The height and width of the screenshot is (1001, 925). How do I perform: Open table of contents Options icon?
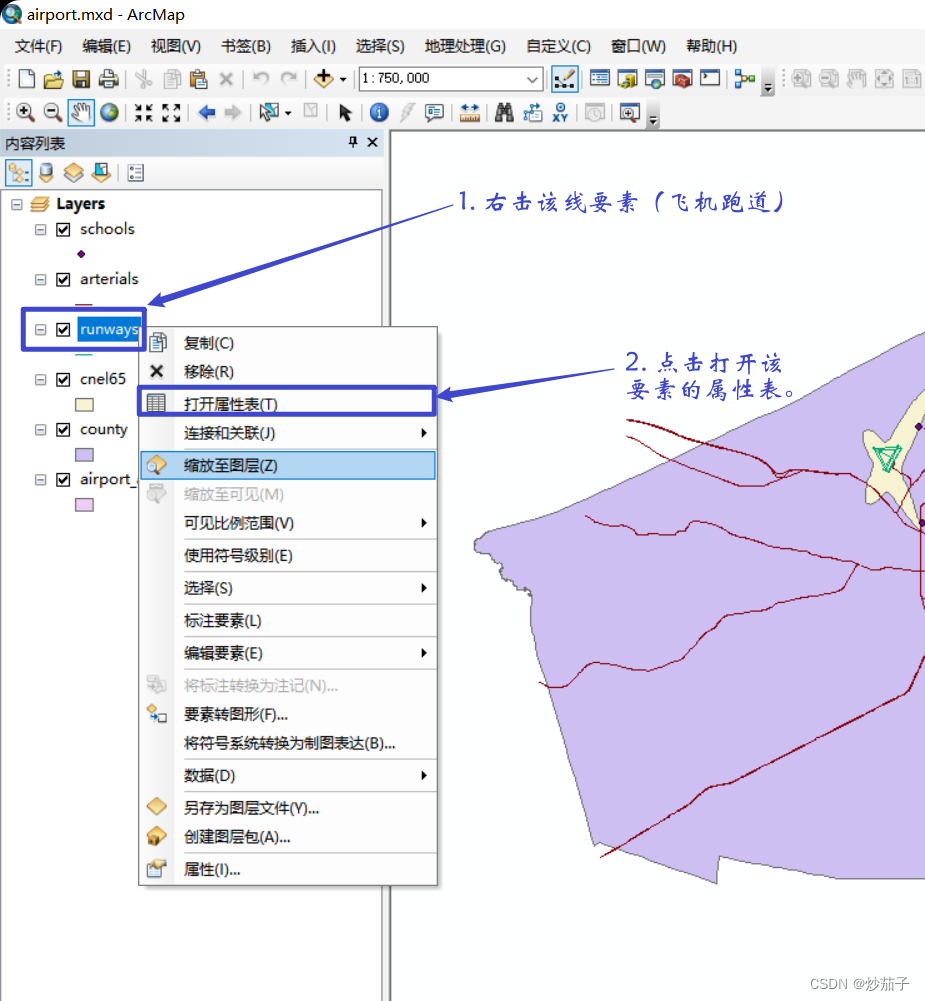(135, 173)
